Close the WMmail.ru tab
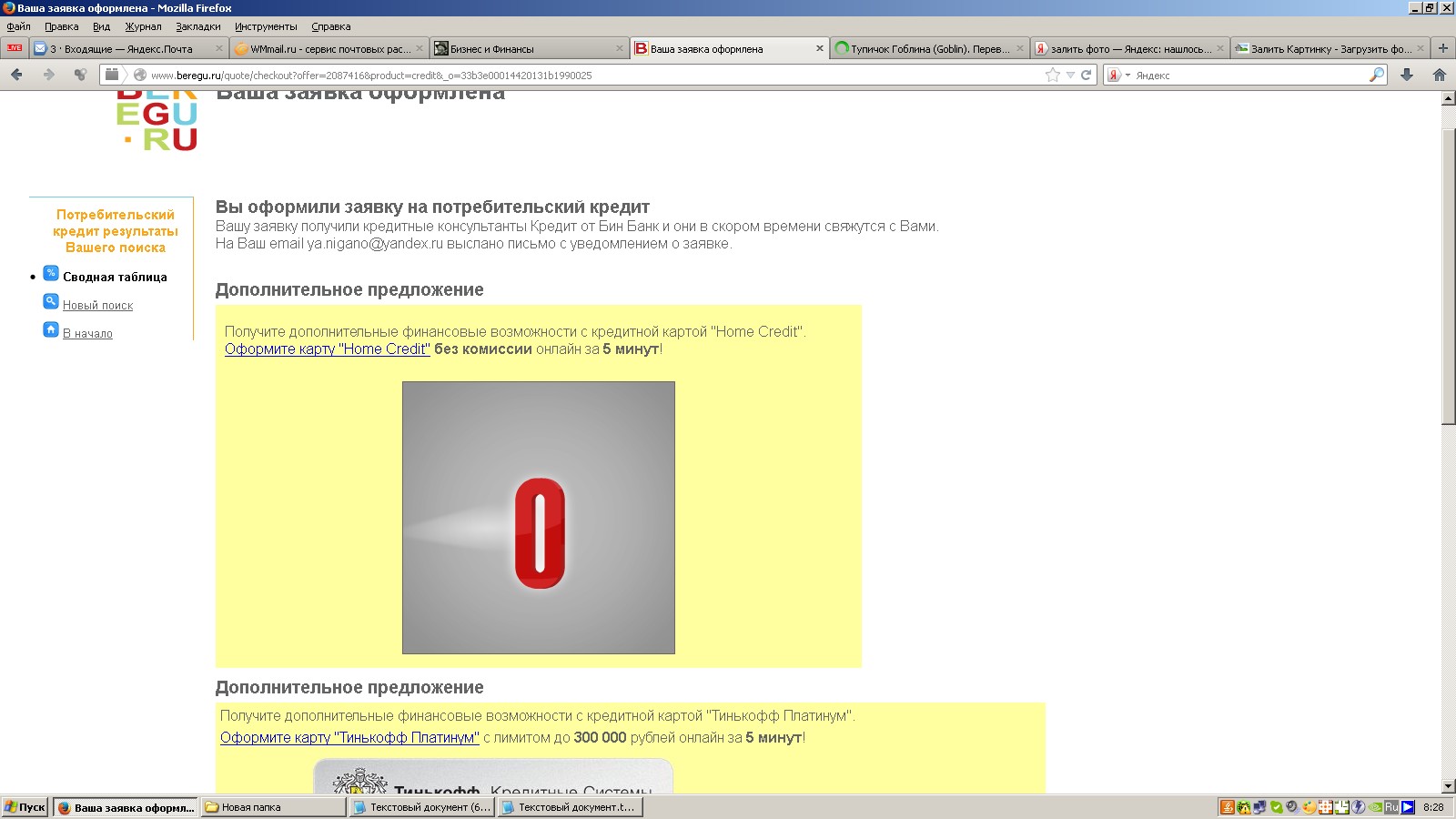The width and height of the screenshot is (1456, 819). 419,48
